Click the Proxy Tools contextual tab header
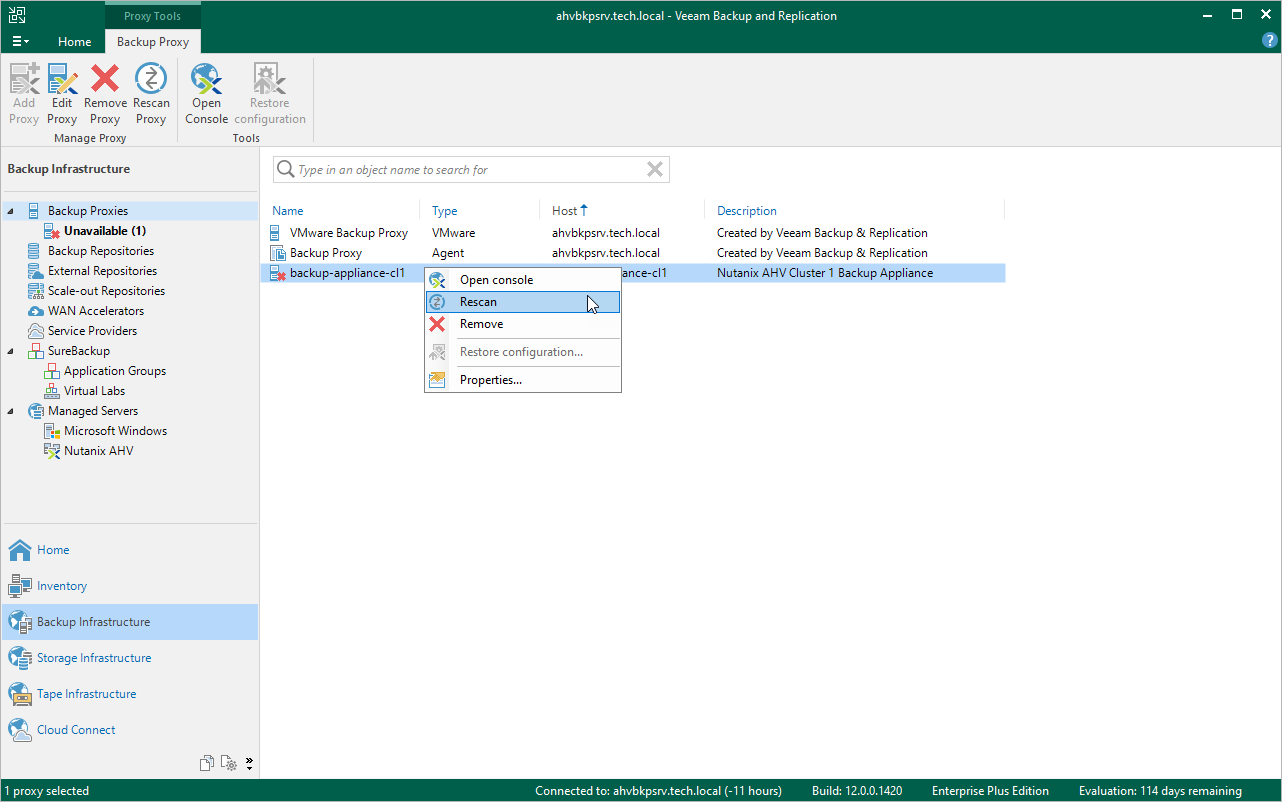This screenshot has height=802, width=1282. pyautogui.click(x=153, y=16)
